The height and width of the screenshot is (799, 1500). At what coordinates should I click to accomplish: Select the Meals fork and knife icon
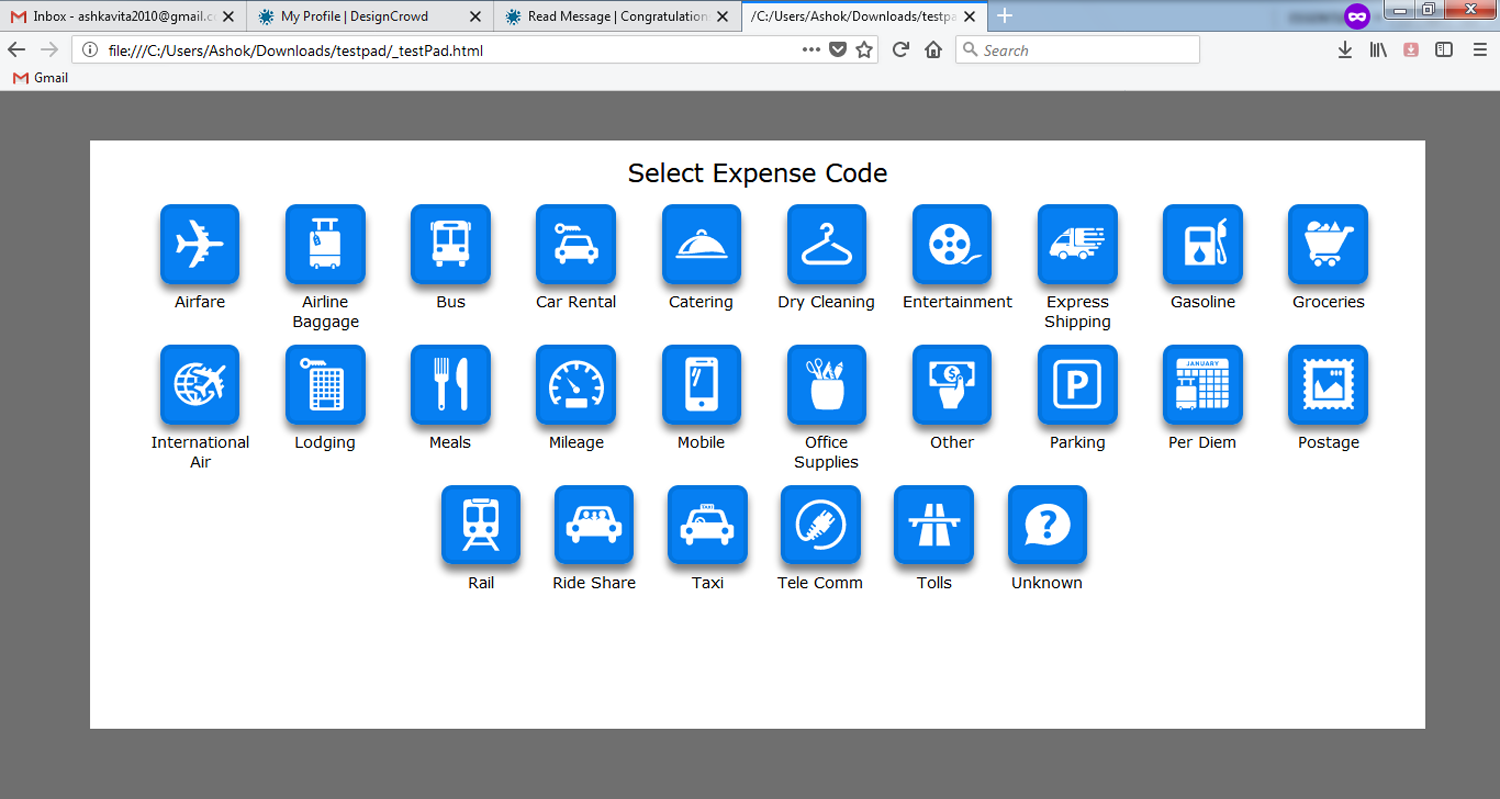450,385
